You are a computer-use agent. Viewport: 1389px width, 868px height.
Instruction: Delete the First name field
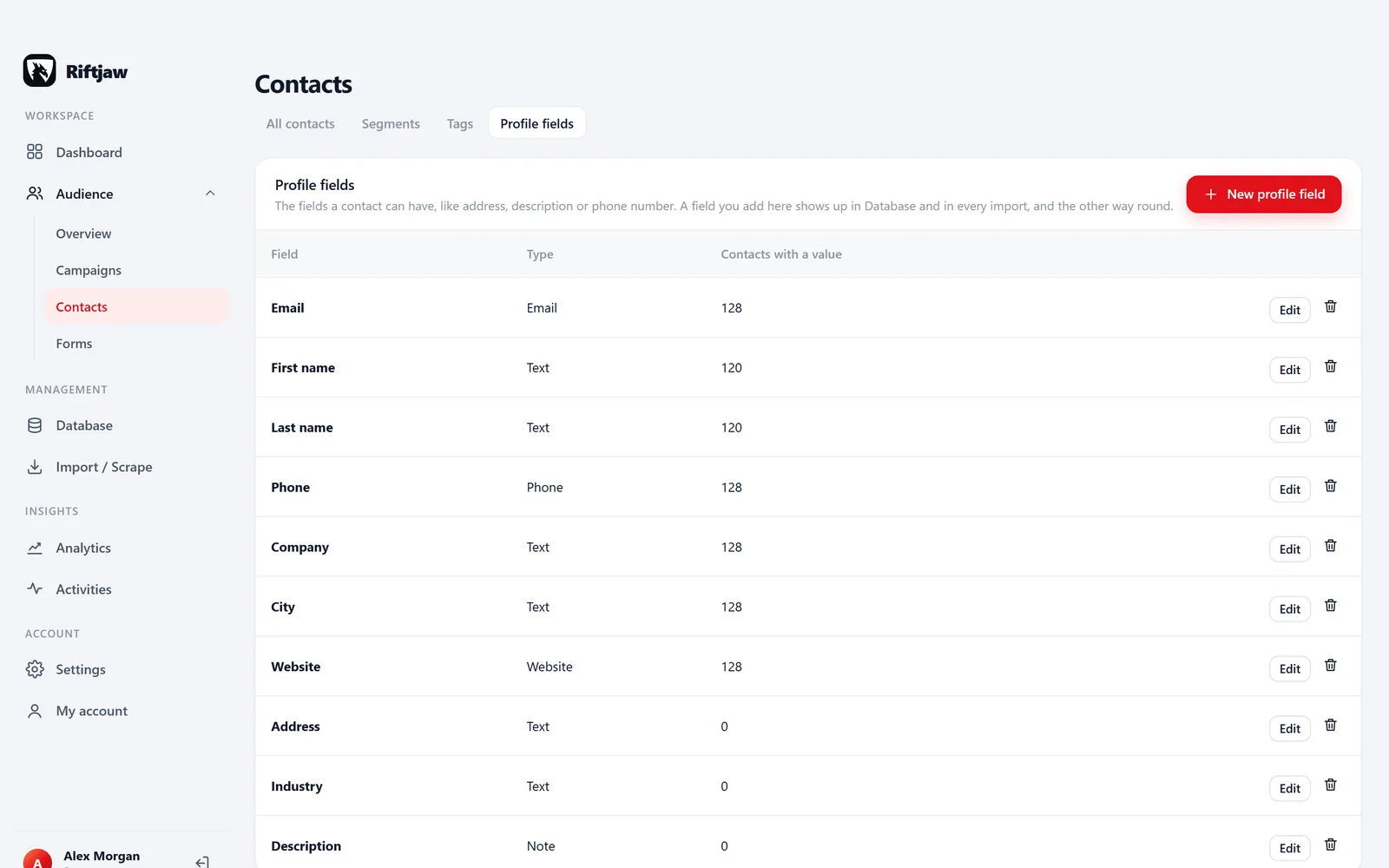(x=1330, y=366)
